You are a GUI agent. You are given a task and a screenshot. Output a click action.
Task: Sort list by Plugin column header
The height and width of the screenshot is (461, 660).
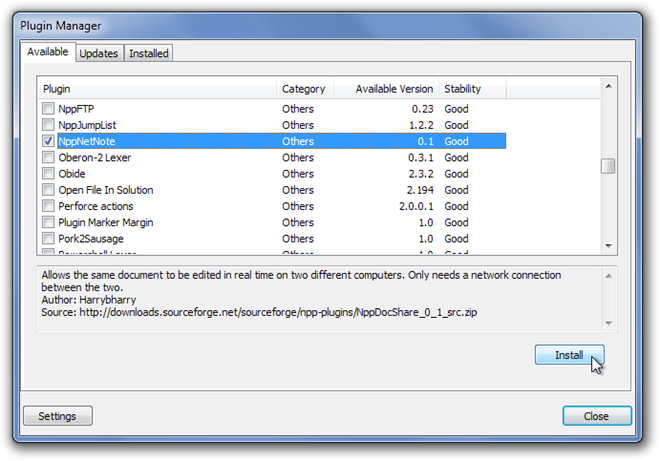pos(157,89)
